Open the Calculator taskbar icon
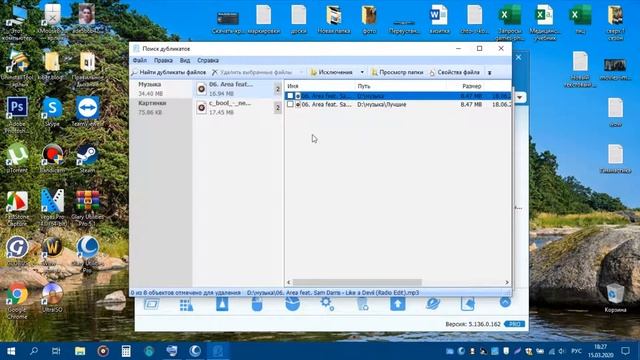Image resolution: width=640 pixels, height=360 pixels. (x=126, y=351)
